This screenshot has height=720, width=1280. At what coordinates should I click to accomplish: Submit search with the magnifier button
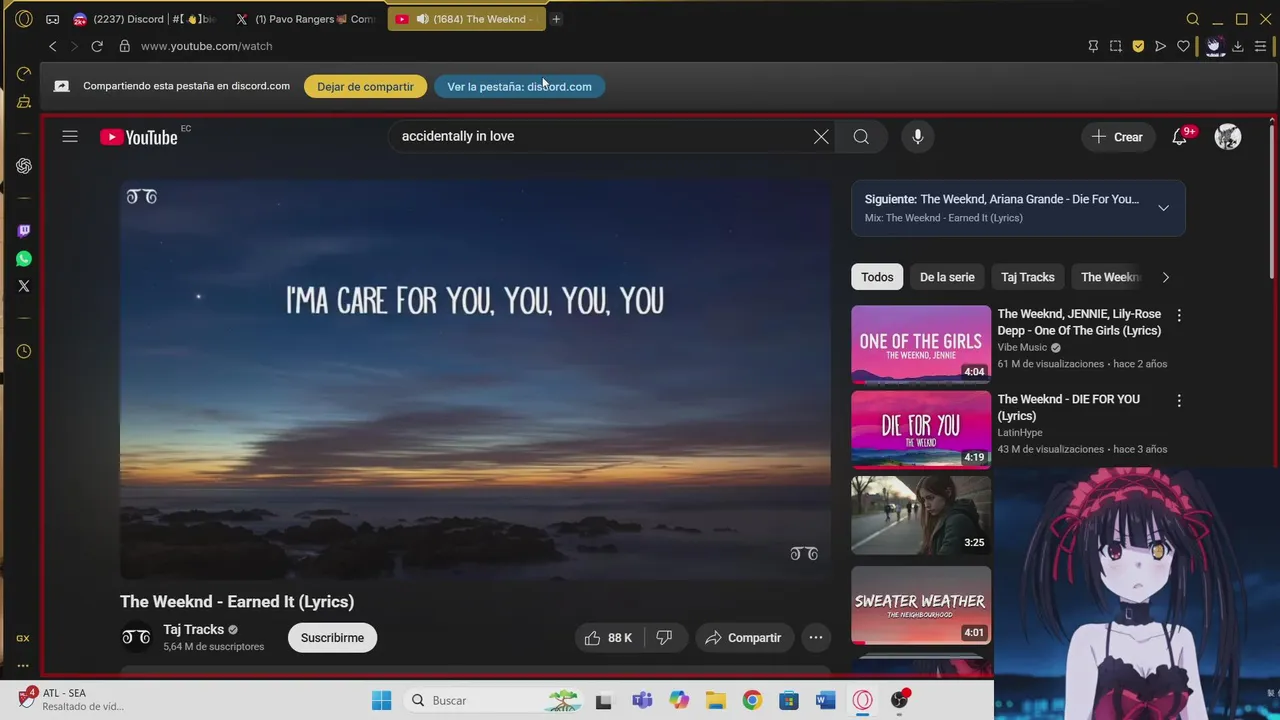coord(861,137)
